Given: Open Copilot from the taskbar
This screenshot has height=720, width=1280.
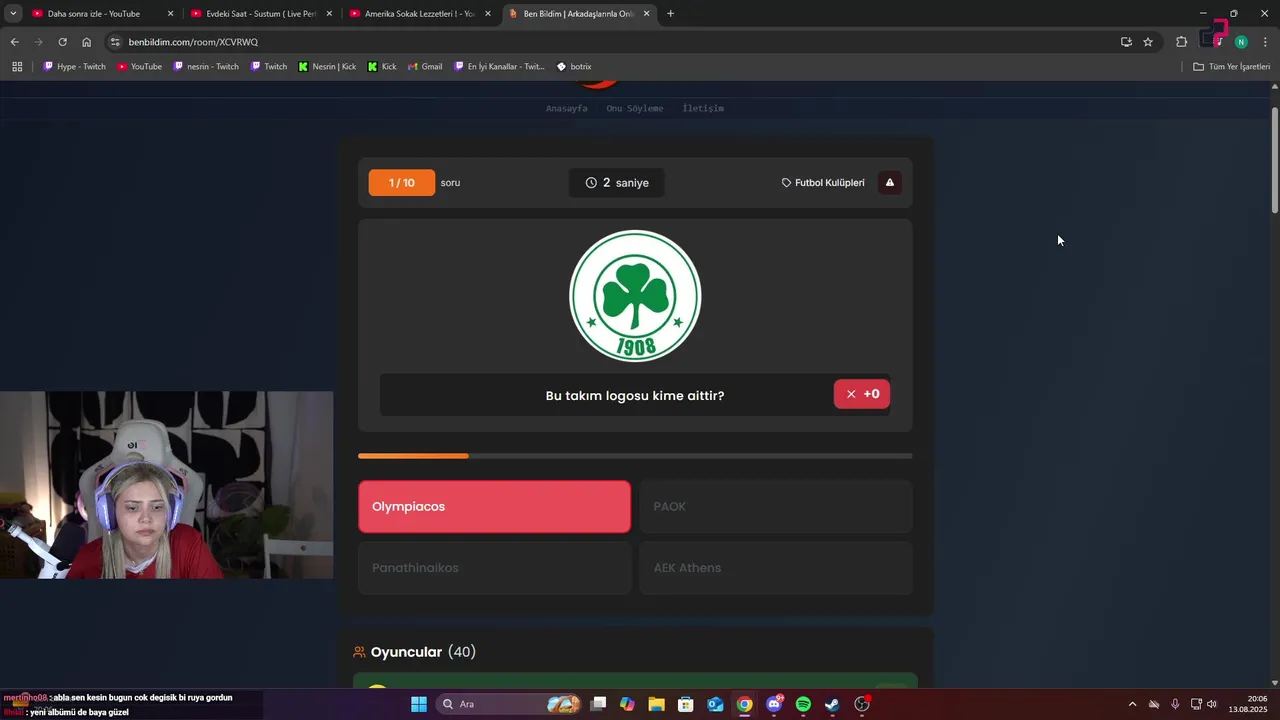Looking at the screenshot, I should coord(627,704).
